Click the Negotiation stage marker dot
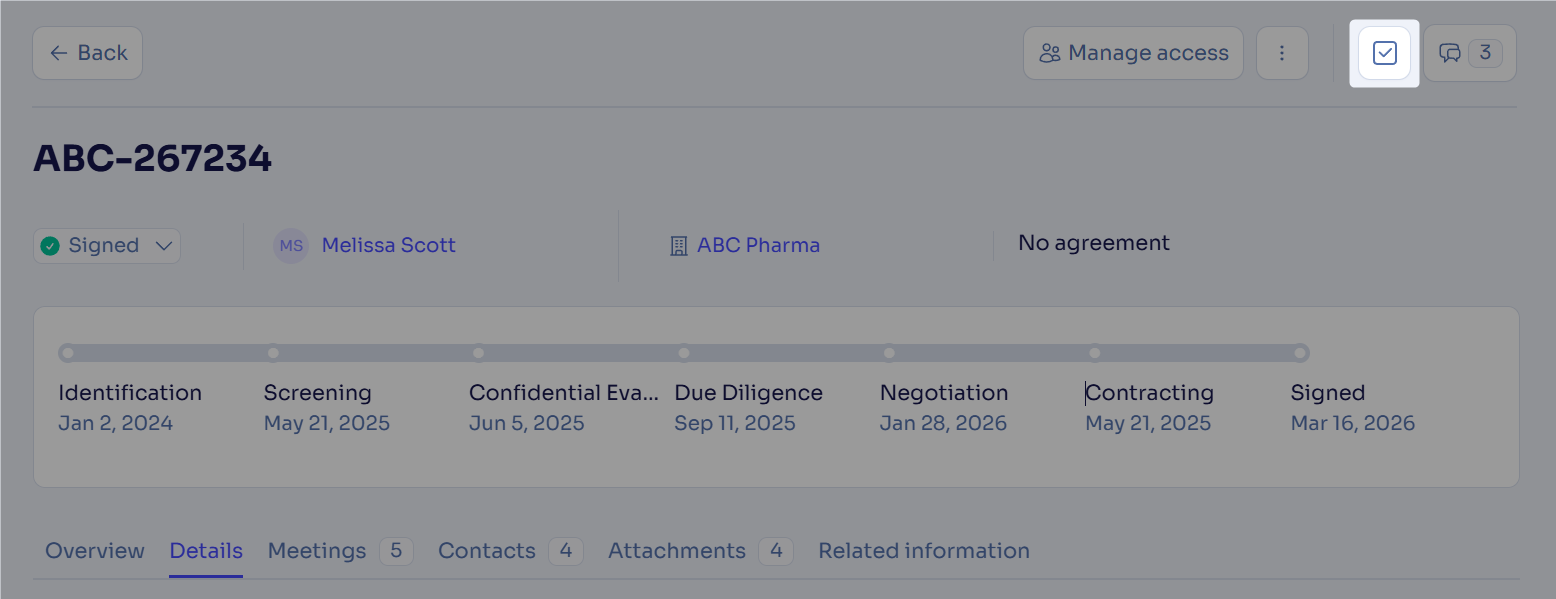The width and height of the screenshot is (1556, 599). point(889,353)
